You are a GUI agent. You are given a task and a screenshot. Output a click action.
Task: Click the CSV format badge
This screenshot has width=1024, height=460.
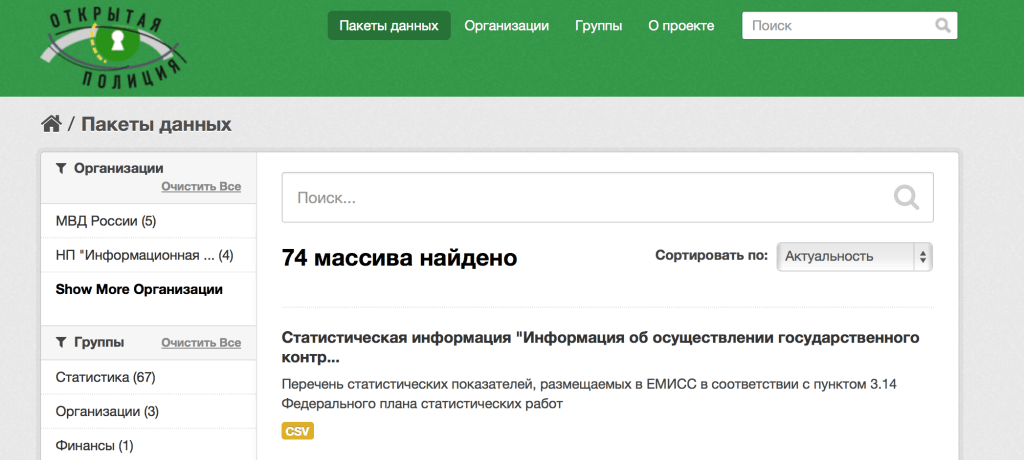pyautogui.click(x=298, y=431)
